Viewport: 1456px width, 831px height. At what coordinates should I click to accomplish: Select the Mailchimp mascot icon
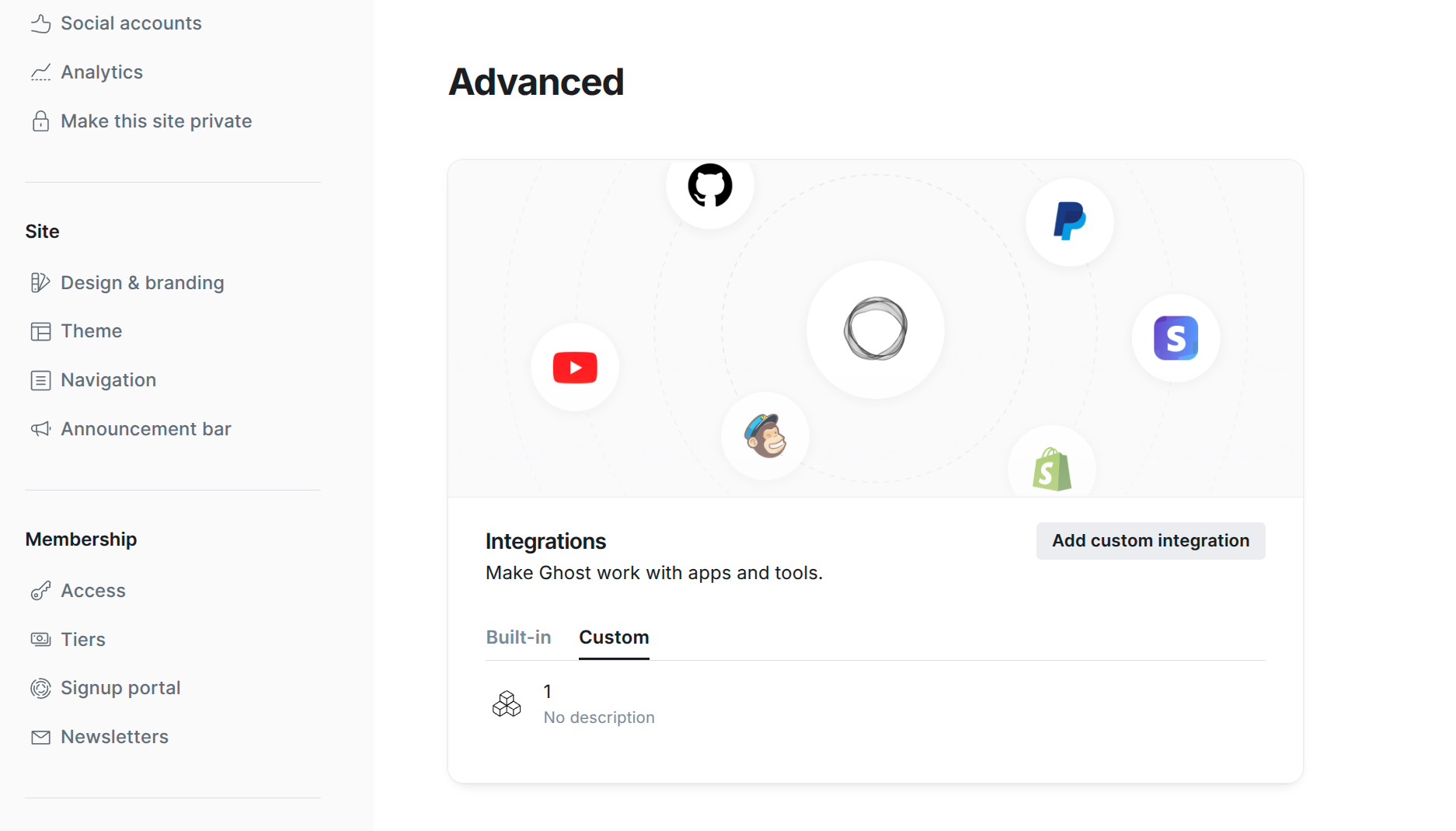tap(765, 436)
